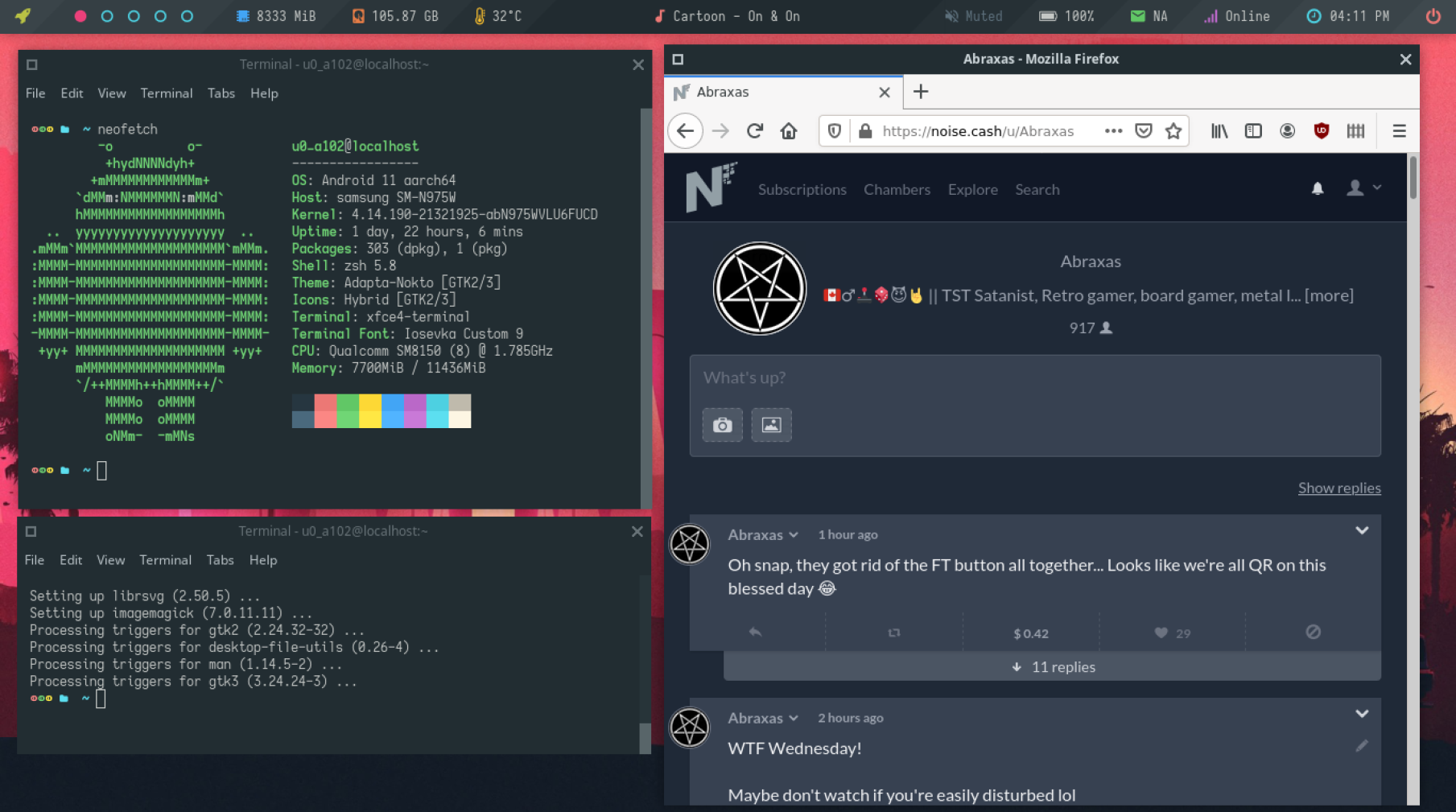Open Chambers on noise.cash
Viewport: 1456px width, 812px height.
897,190
